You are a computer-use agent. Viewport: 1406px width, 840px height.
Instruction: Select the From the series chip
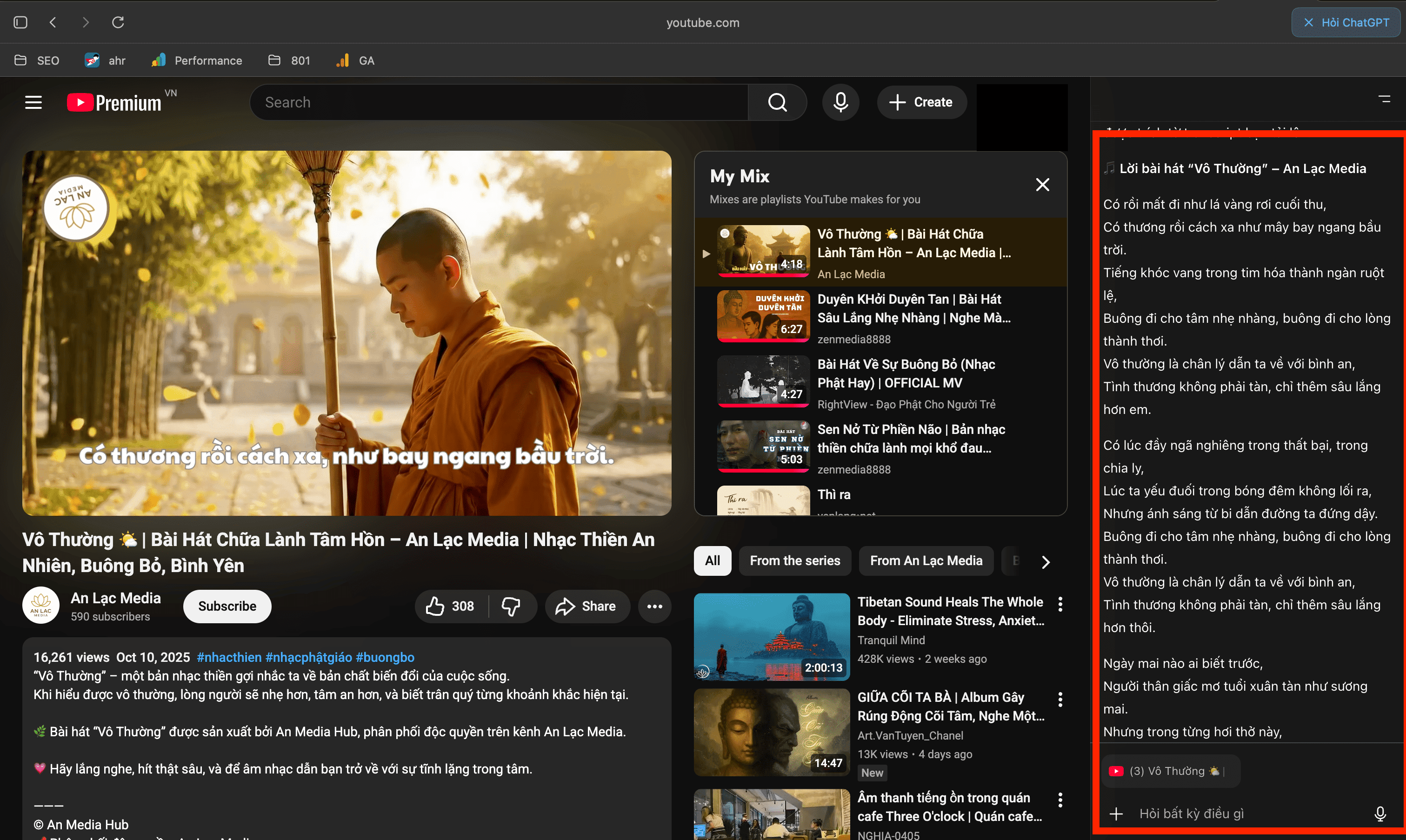[795, 560]
